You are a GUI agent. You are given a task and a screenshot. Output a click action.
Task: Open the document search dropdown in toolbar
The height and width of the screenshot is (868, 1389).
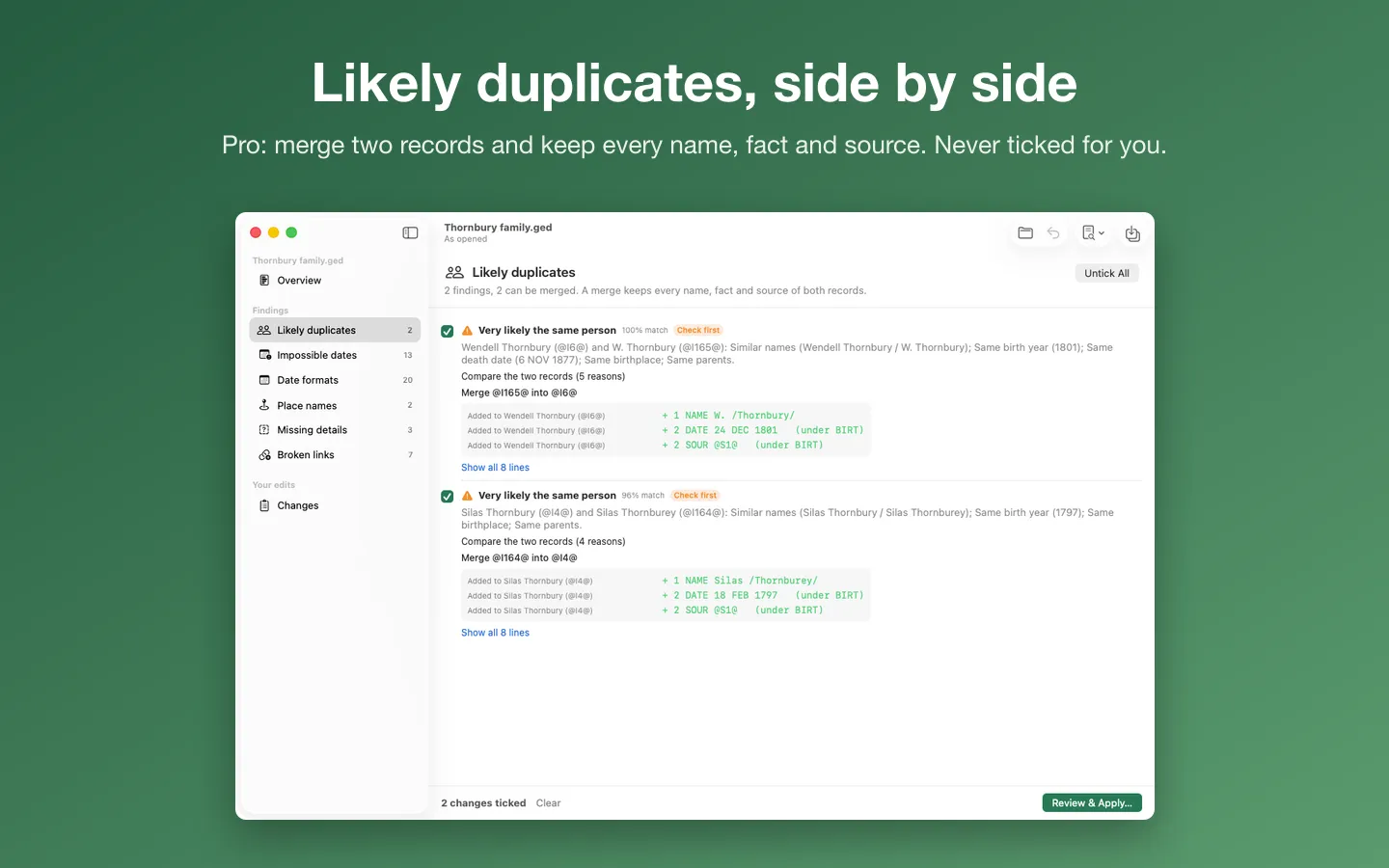[x=1093, y=233]
